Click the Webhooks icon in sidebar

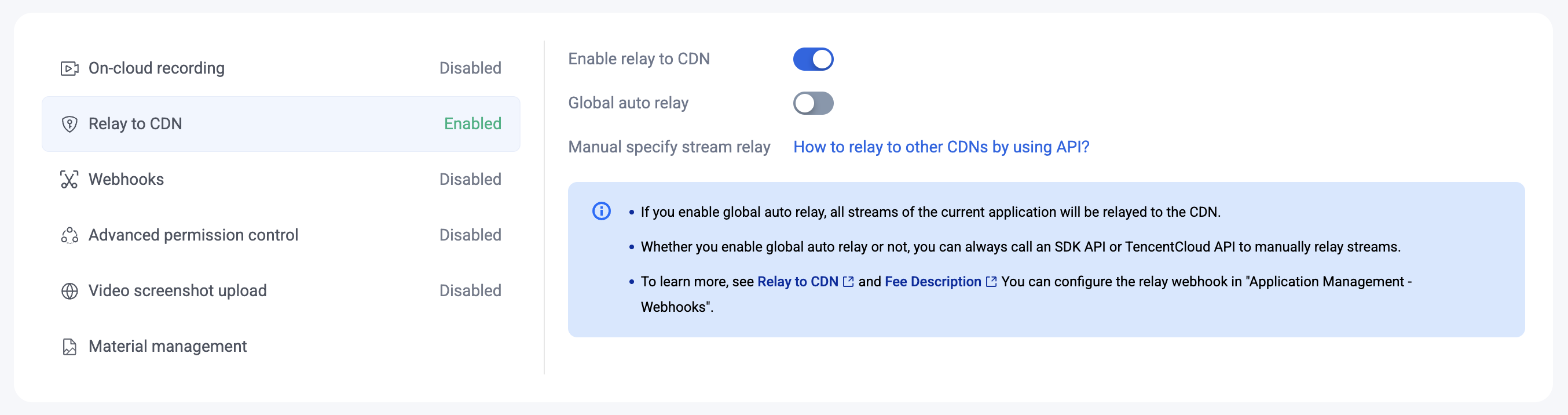pyautogui.click(x=69, y=180)
